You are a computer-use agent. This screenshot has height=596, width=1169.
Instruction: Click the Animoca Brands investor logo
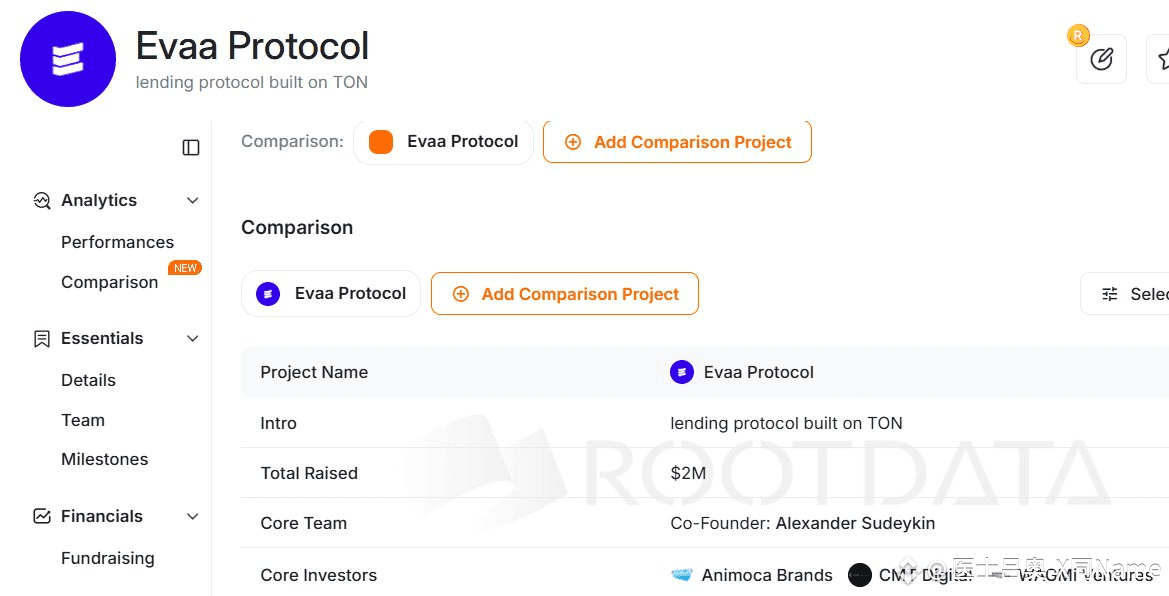point(682,575)
